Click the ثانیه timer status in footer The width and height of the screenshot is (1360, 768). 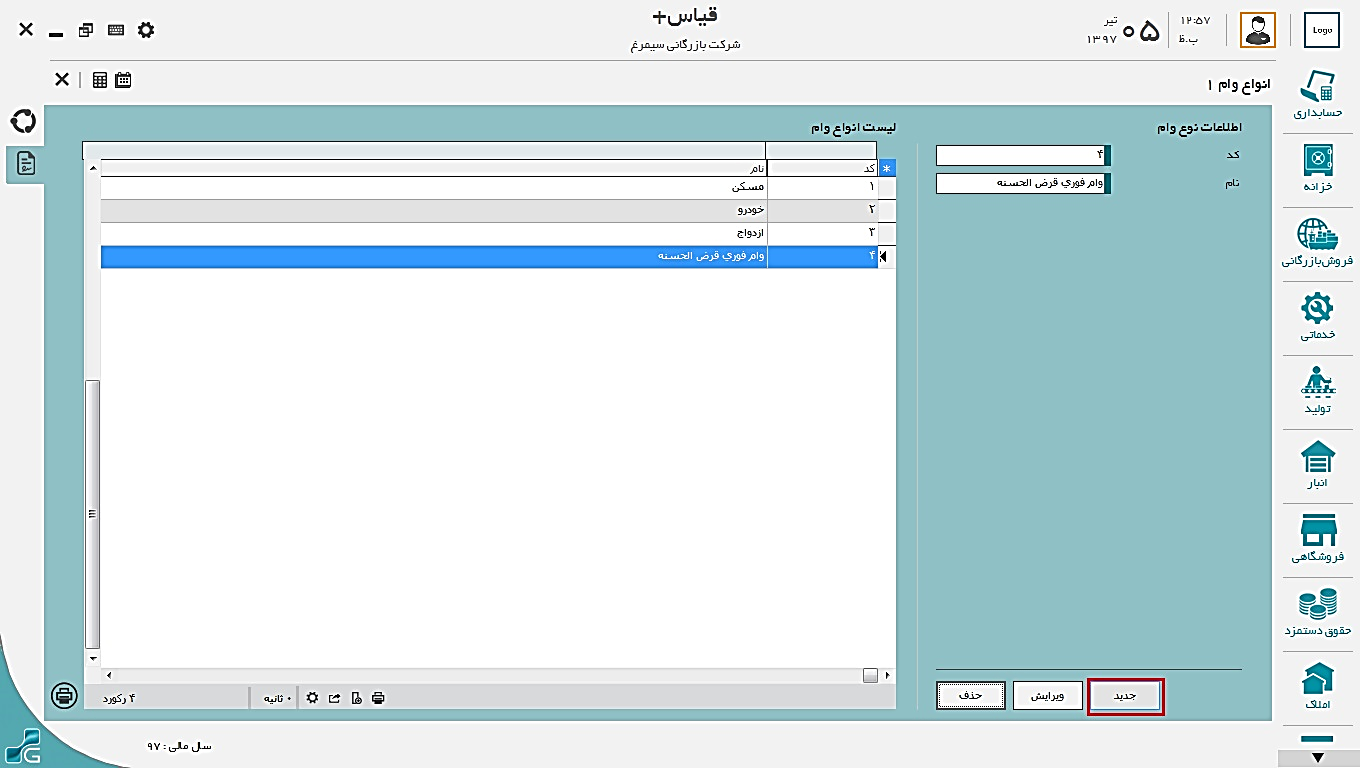pyautogui.click(x=276, y=698)
